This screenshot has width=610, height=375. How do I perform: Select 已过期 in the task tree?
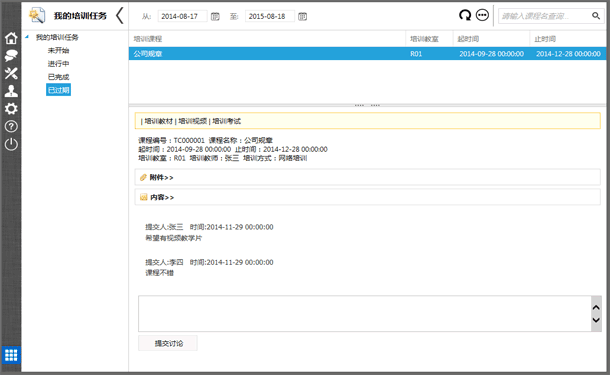tap(58, 90)
